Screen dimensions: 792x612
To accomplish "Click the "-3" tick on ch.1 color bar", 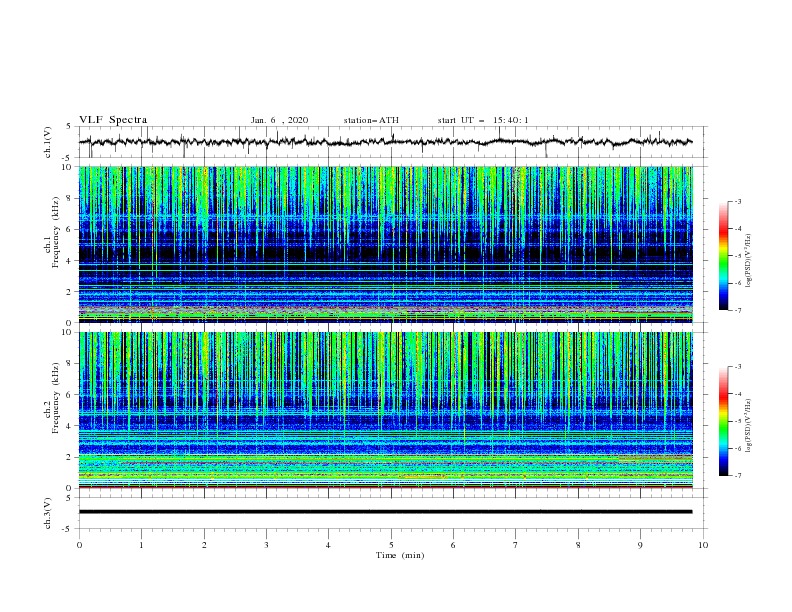I will 737,201.
